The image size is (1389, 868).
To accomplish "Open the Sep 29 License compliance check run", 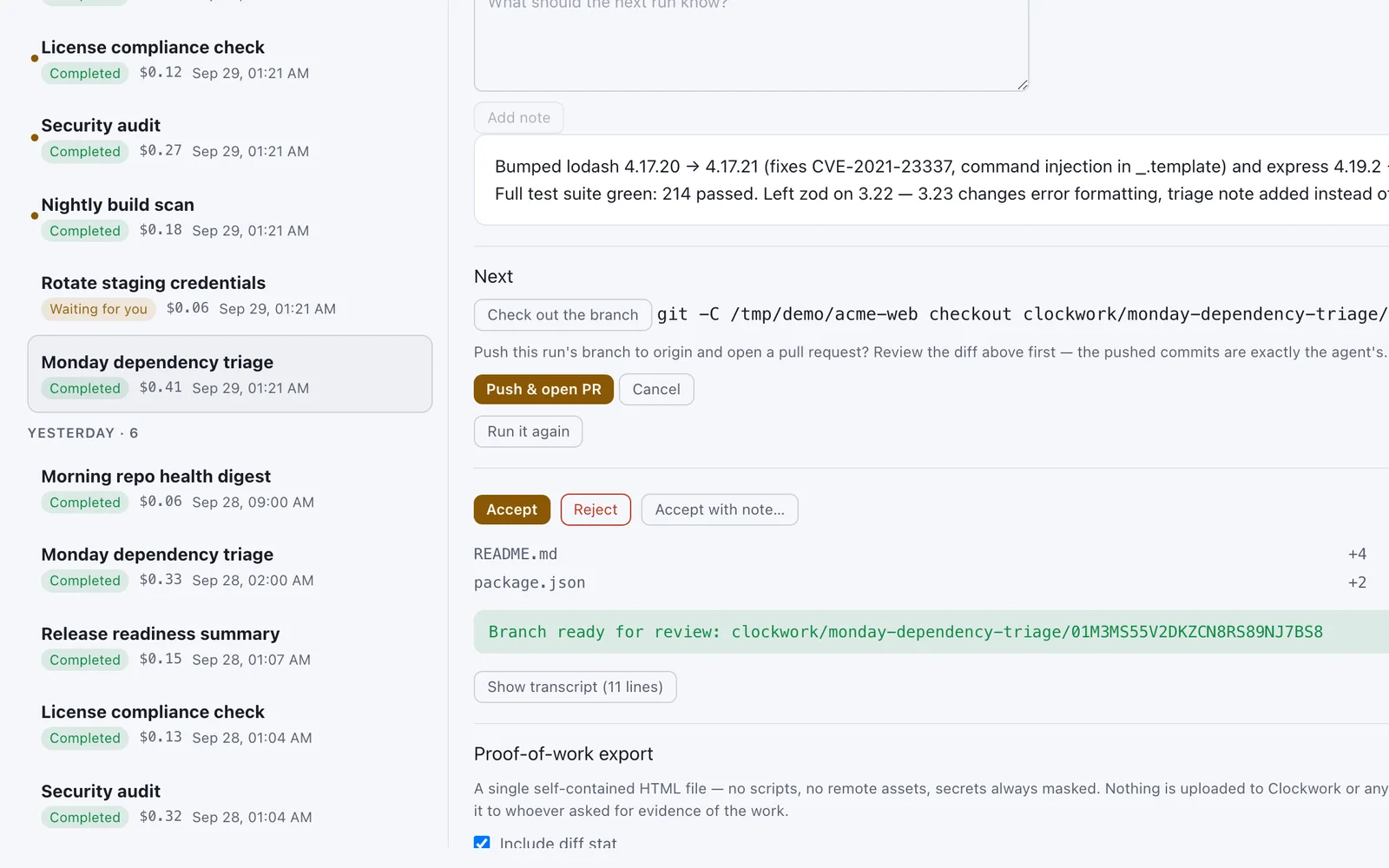I will [x=230, y=59].
